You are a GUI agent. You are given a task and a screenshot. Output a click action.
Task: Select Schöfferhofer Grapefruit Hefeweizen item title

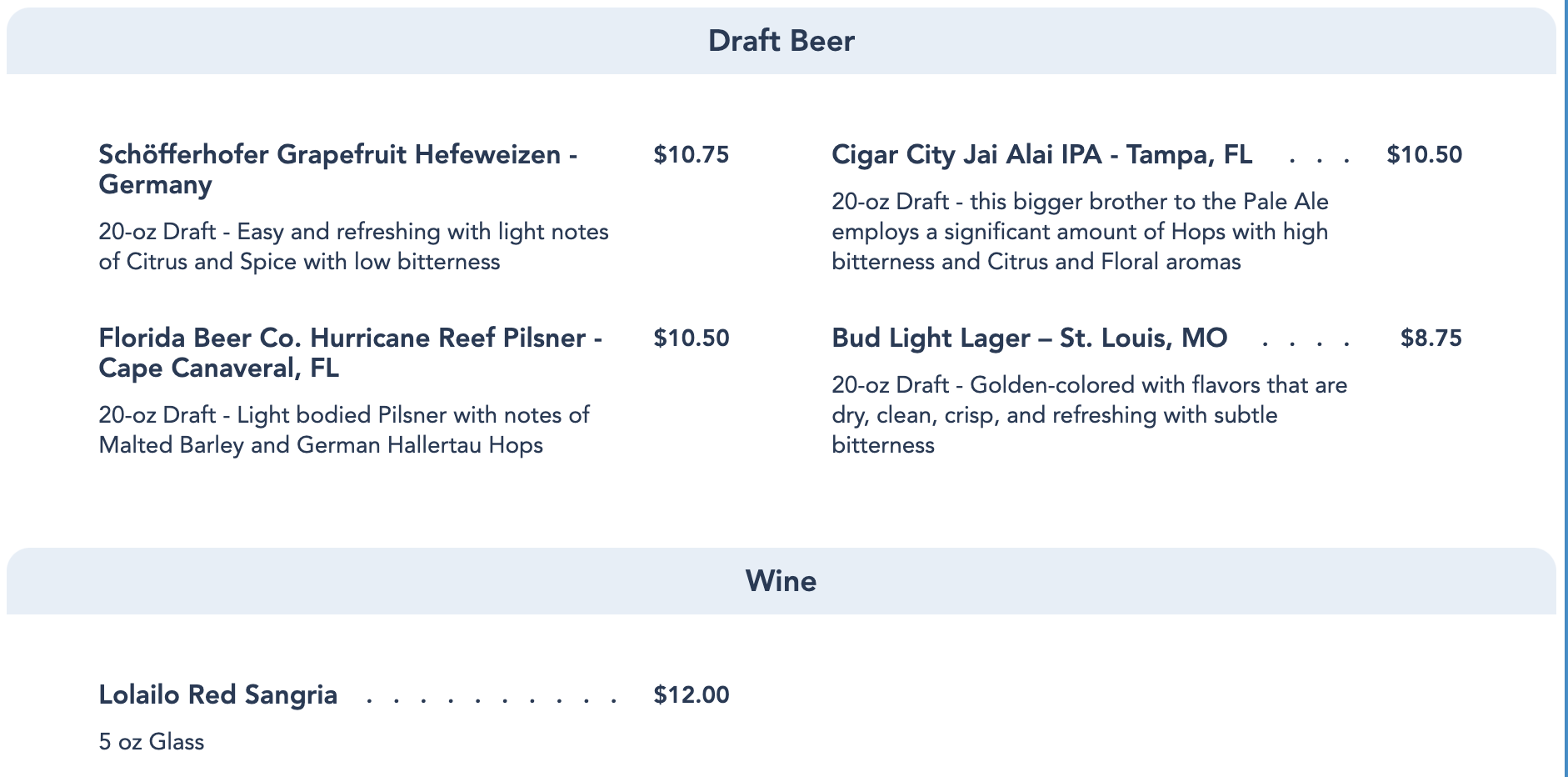coord(337,169)
